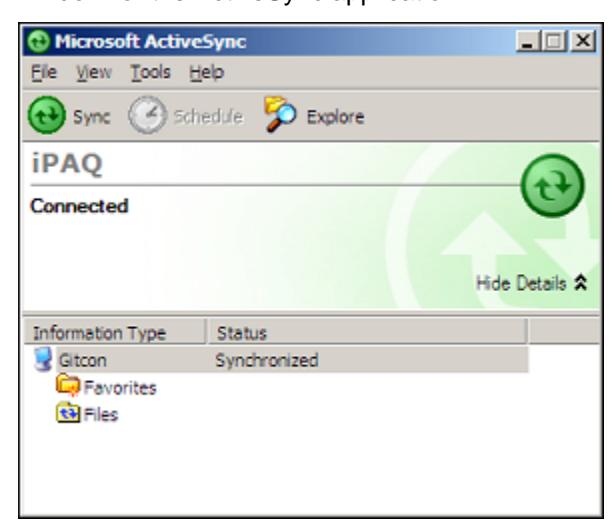Select the Favorites item

(x=120, y=388)
